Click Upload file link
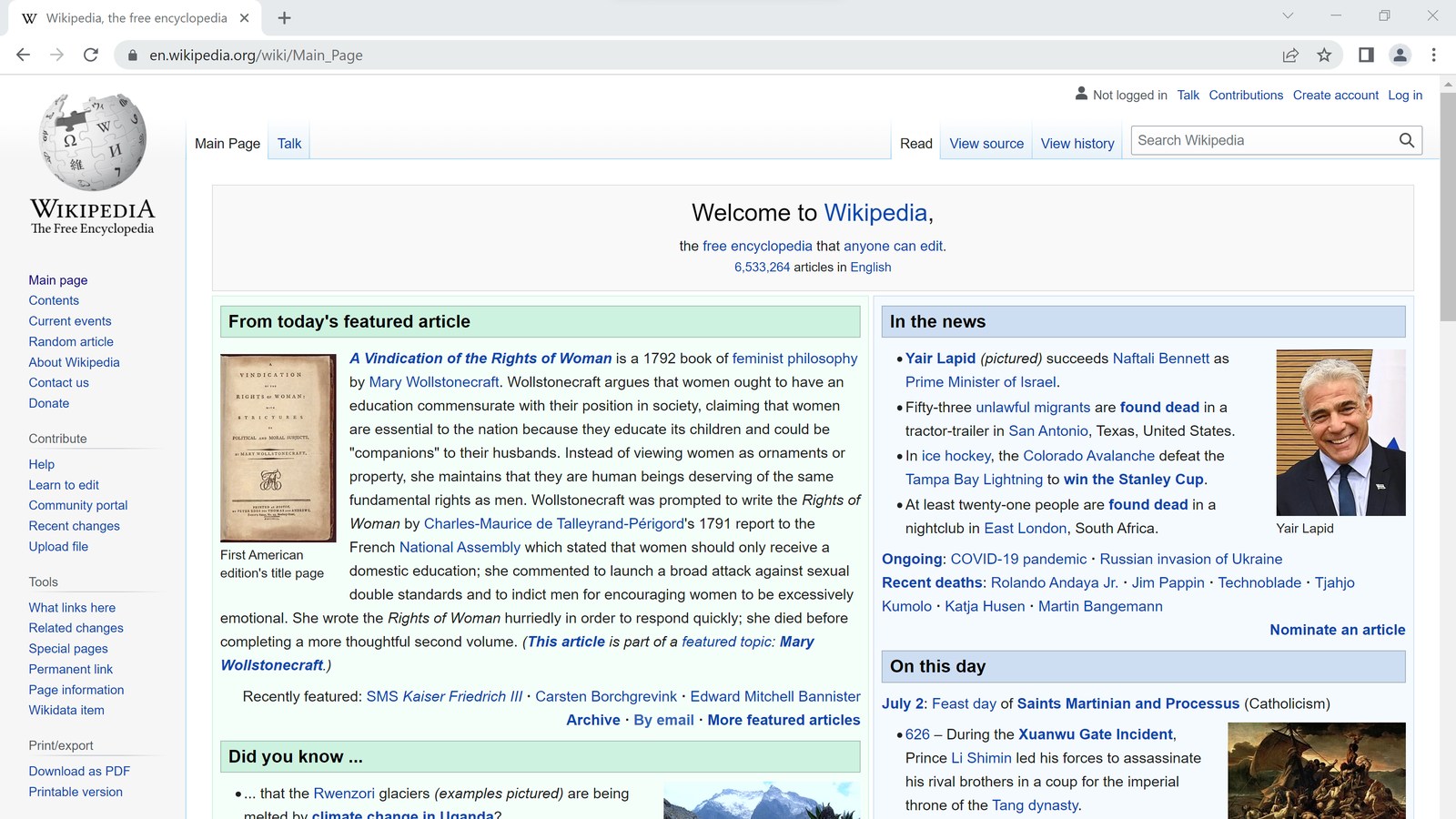 [x=58, y=546]
